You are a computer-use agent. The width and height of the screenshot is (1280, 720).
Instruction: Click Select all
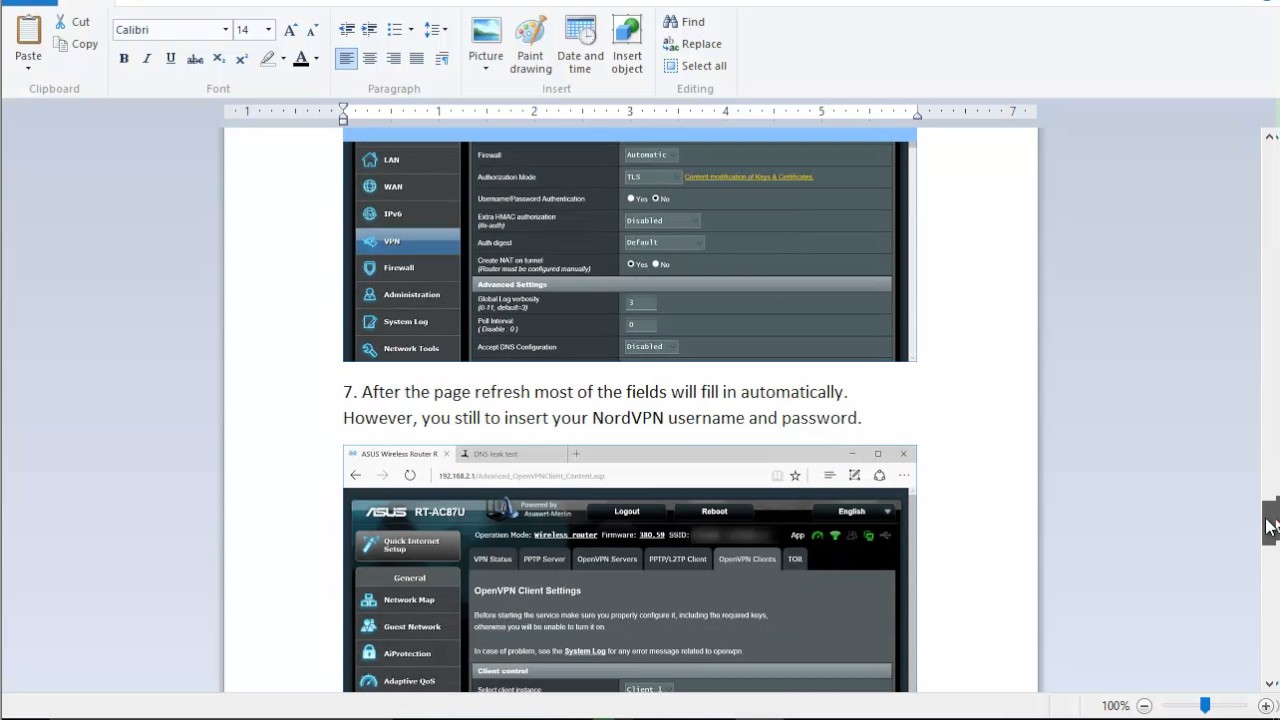[695, 66]
